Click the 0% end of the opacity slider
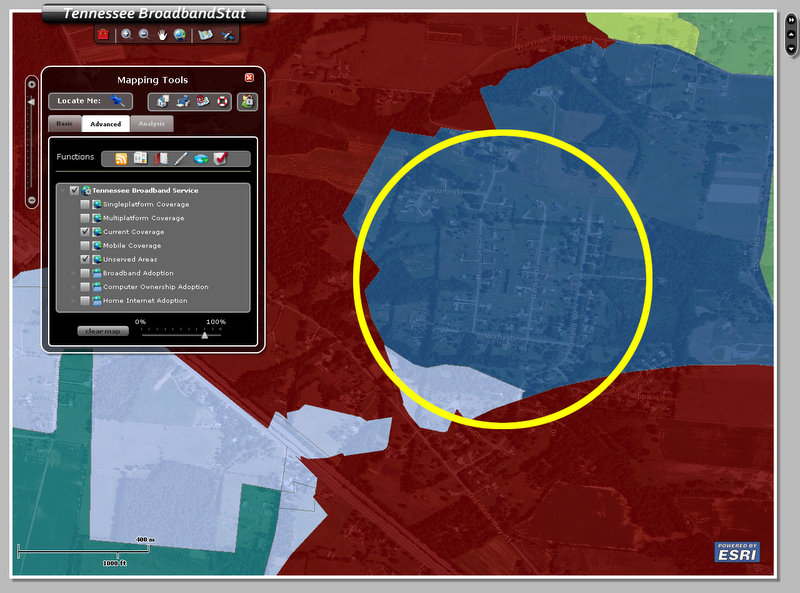 (x=142, y=335)
